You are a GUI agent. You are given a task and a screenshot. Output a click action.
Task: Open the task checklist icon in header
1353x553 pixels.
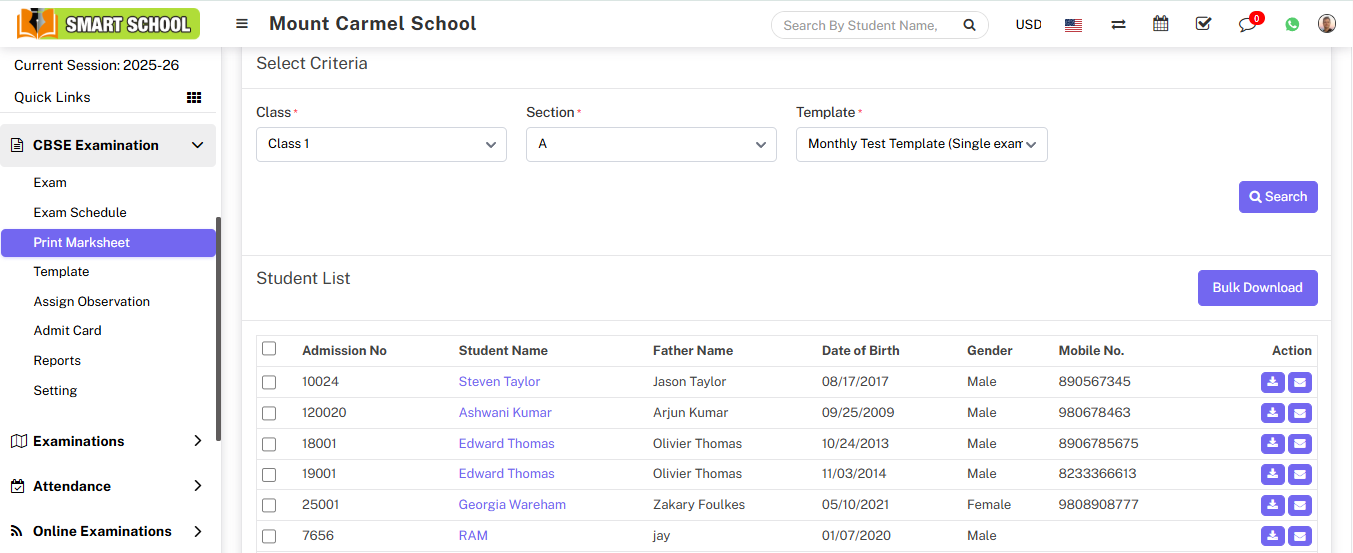tap(1203, 24)
